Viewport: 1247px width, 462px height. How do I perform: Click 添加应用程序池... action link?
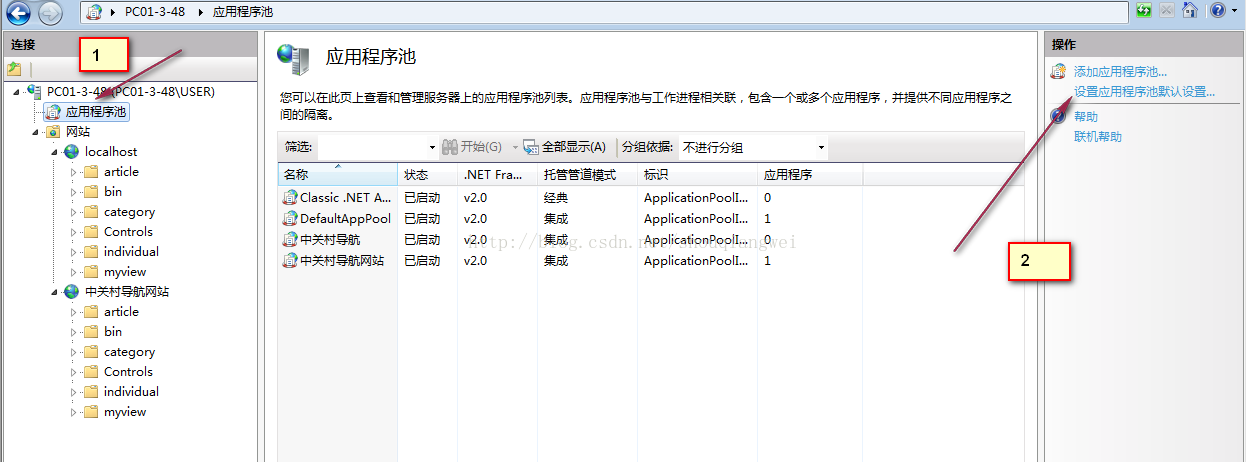coord(1120,72)
